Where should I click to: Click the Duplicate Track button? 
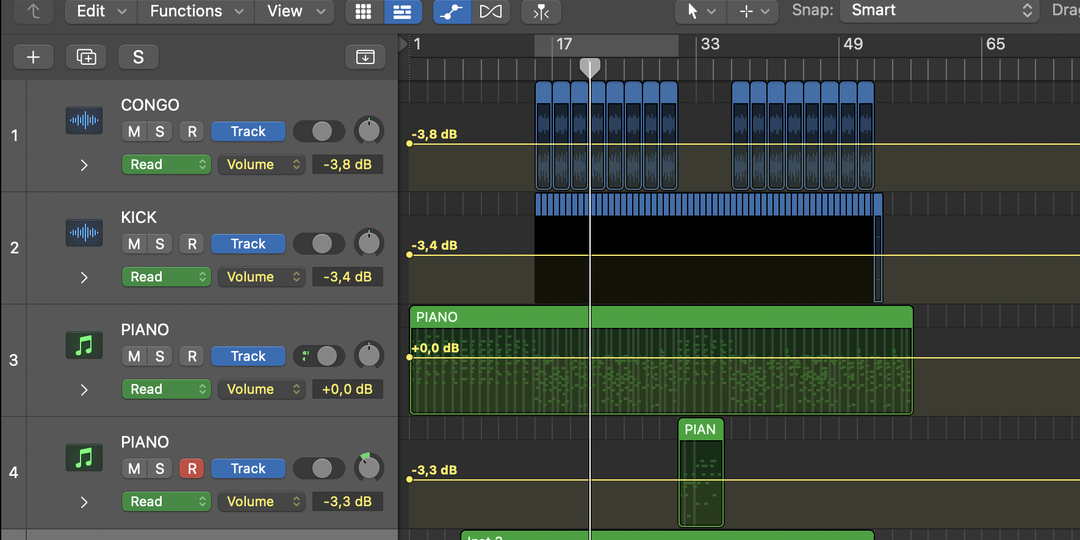pos(86,57)
